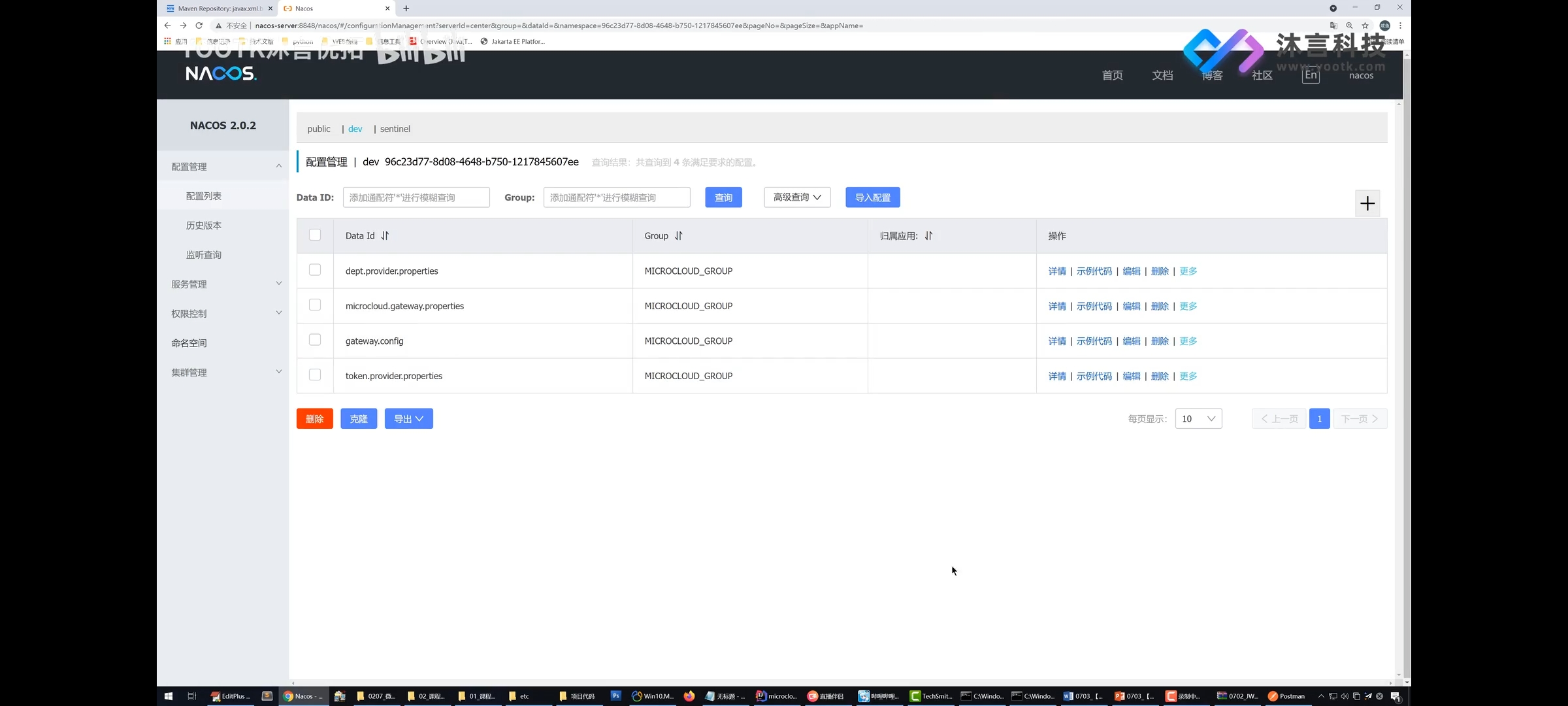Viewport: 1568px width, 706px height.
Task: Select the dev namespace tab
Action: (x=355, y=129)
